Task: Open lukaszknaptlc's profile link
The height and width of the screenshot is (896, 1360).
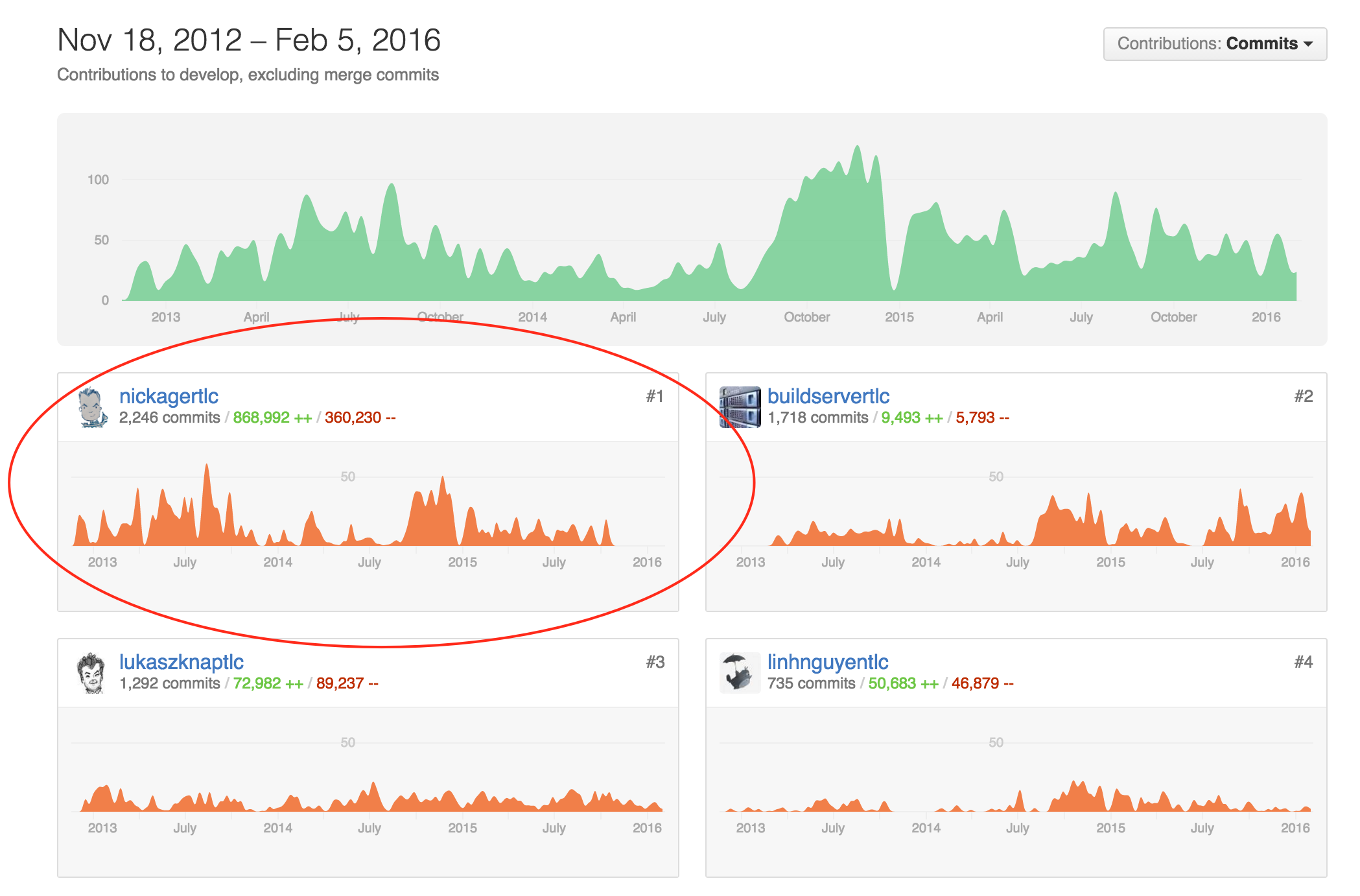Action: point(182,662)
